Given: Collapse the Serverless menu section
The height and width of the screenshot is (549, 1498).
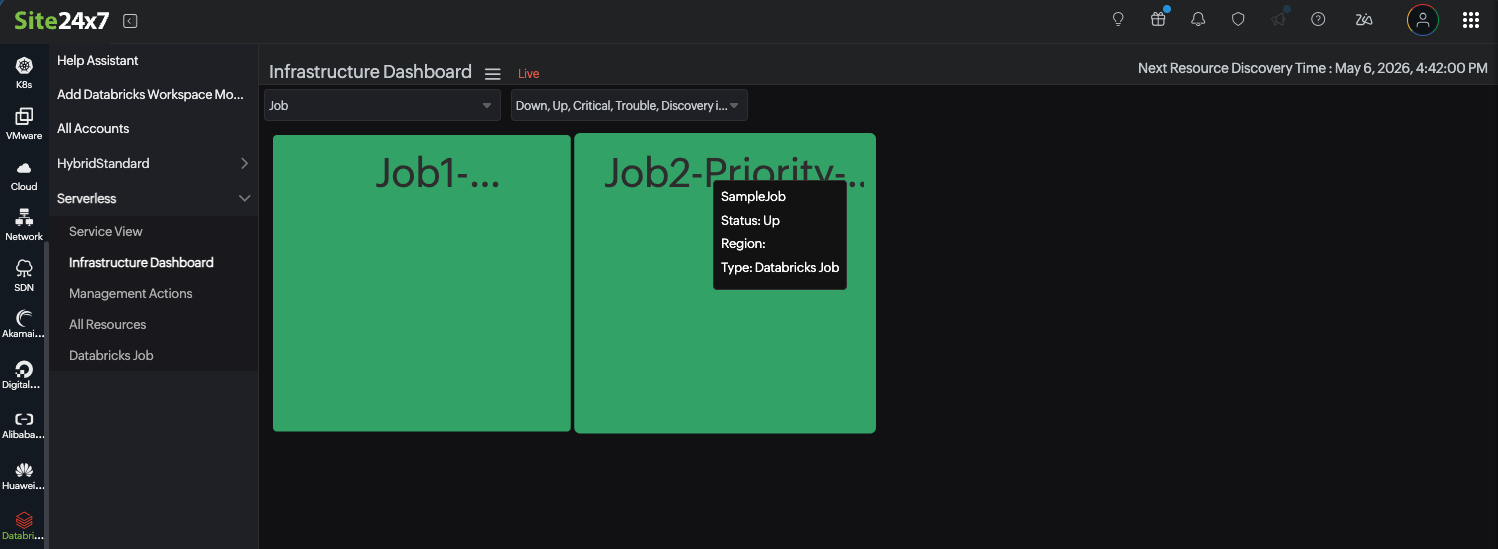Looking at the screenshot, I should pyautogui.click(x=154, y=198).
